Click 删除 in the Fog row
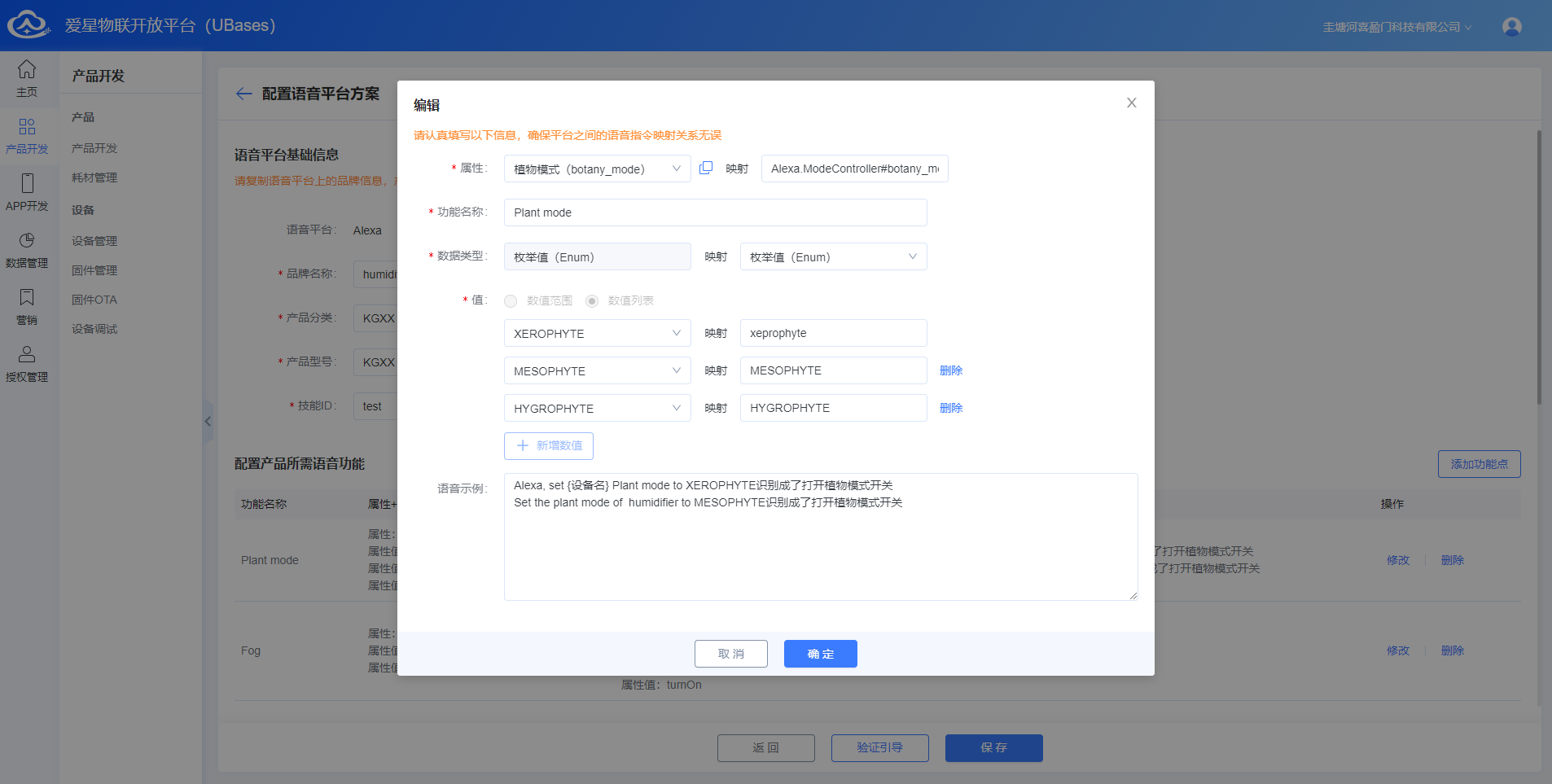 click(1452, 650)
